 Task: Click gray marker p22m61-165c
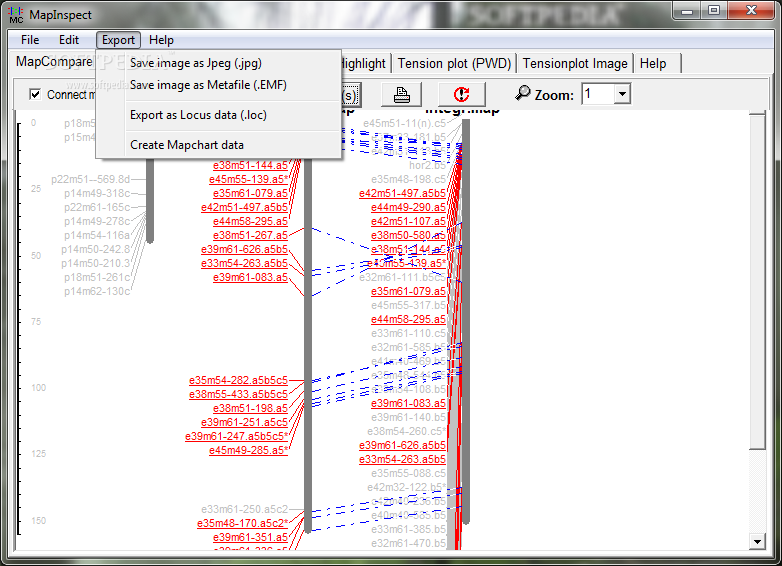tap(97, 207)
